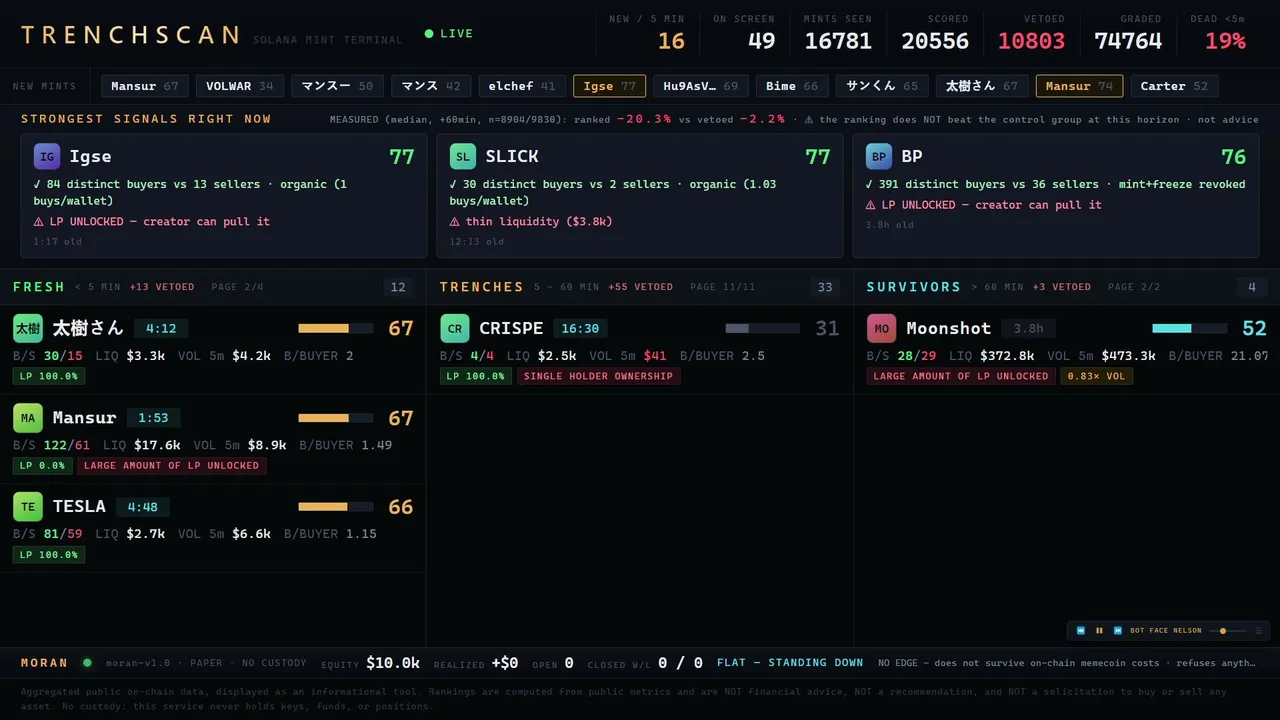Open the SLICK strongest signal card
Viewport: 1280px width, 720px height.
(640, 196)
